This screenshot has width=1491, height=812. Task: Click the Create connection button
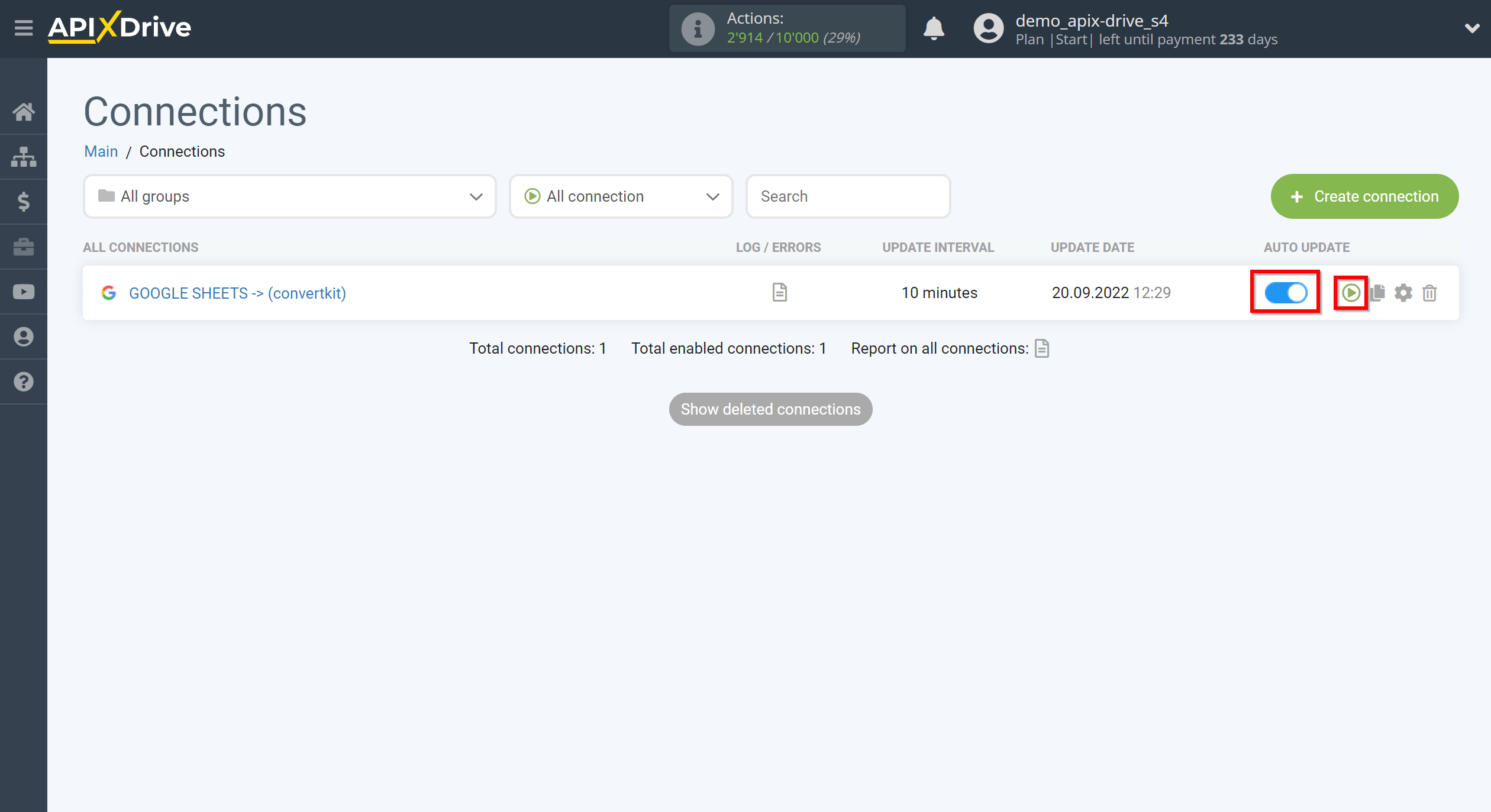pyautogui.click(x=1365, y=196)
